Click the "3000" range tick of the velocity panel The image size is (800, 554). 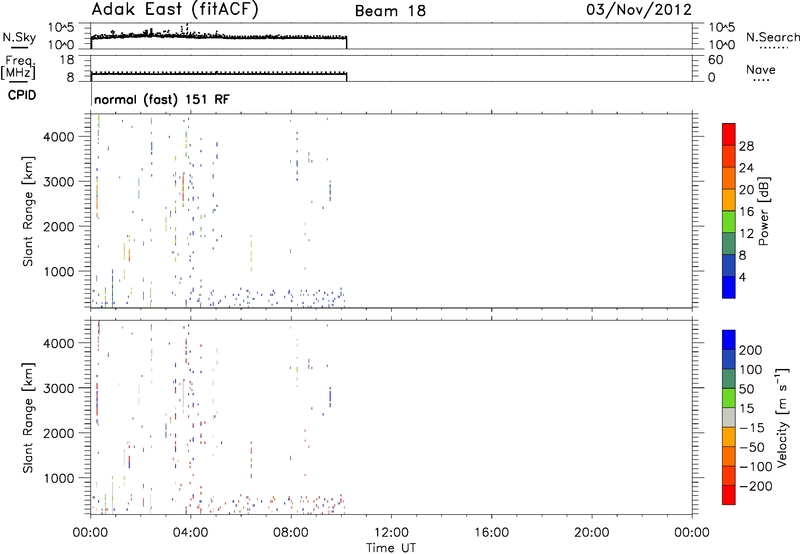(x=59, y=388)
